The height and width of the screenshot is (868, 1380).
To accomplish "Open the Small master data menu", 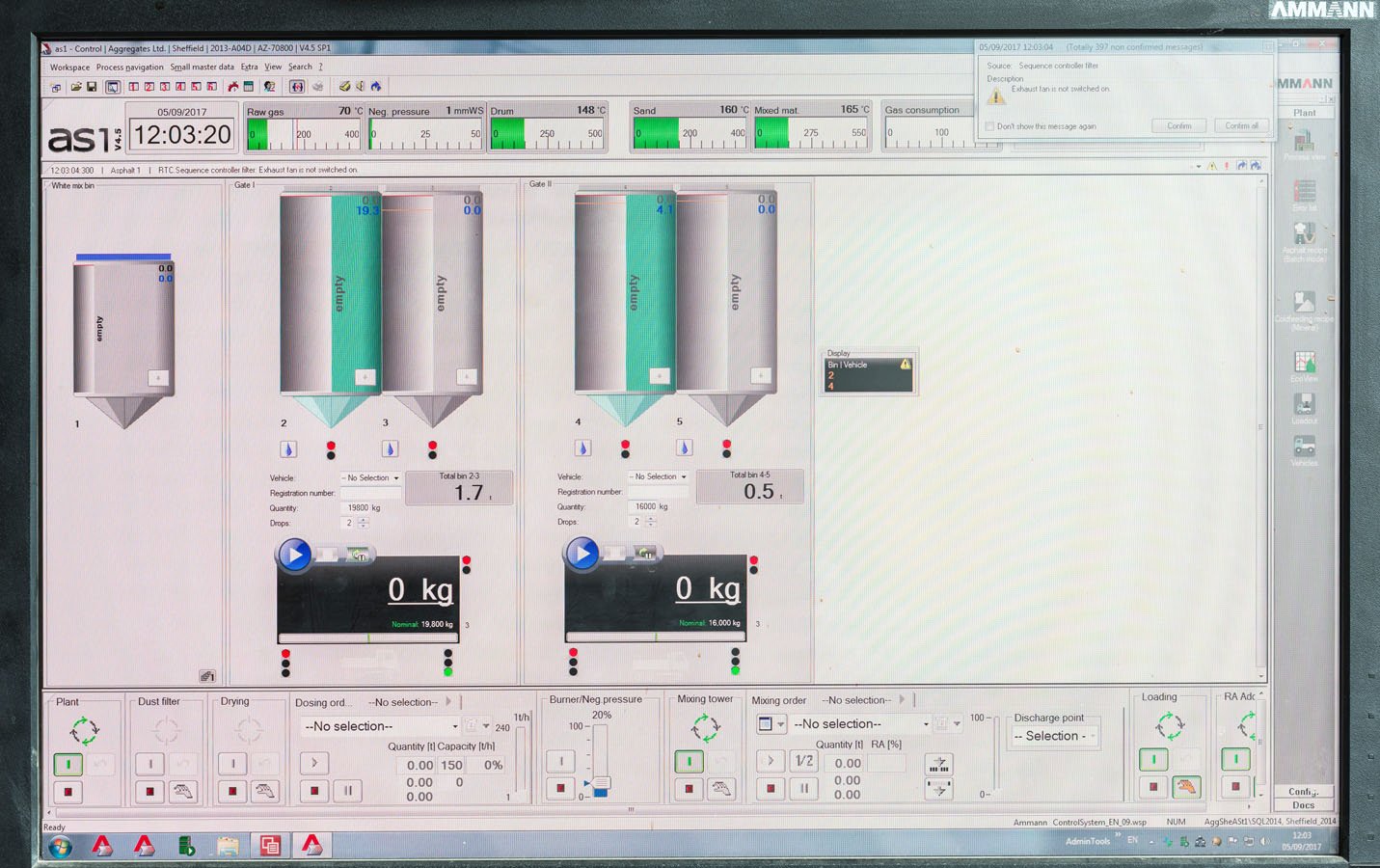I will (202, 68).
